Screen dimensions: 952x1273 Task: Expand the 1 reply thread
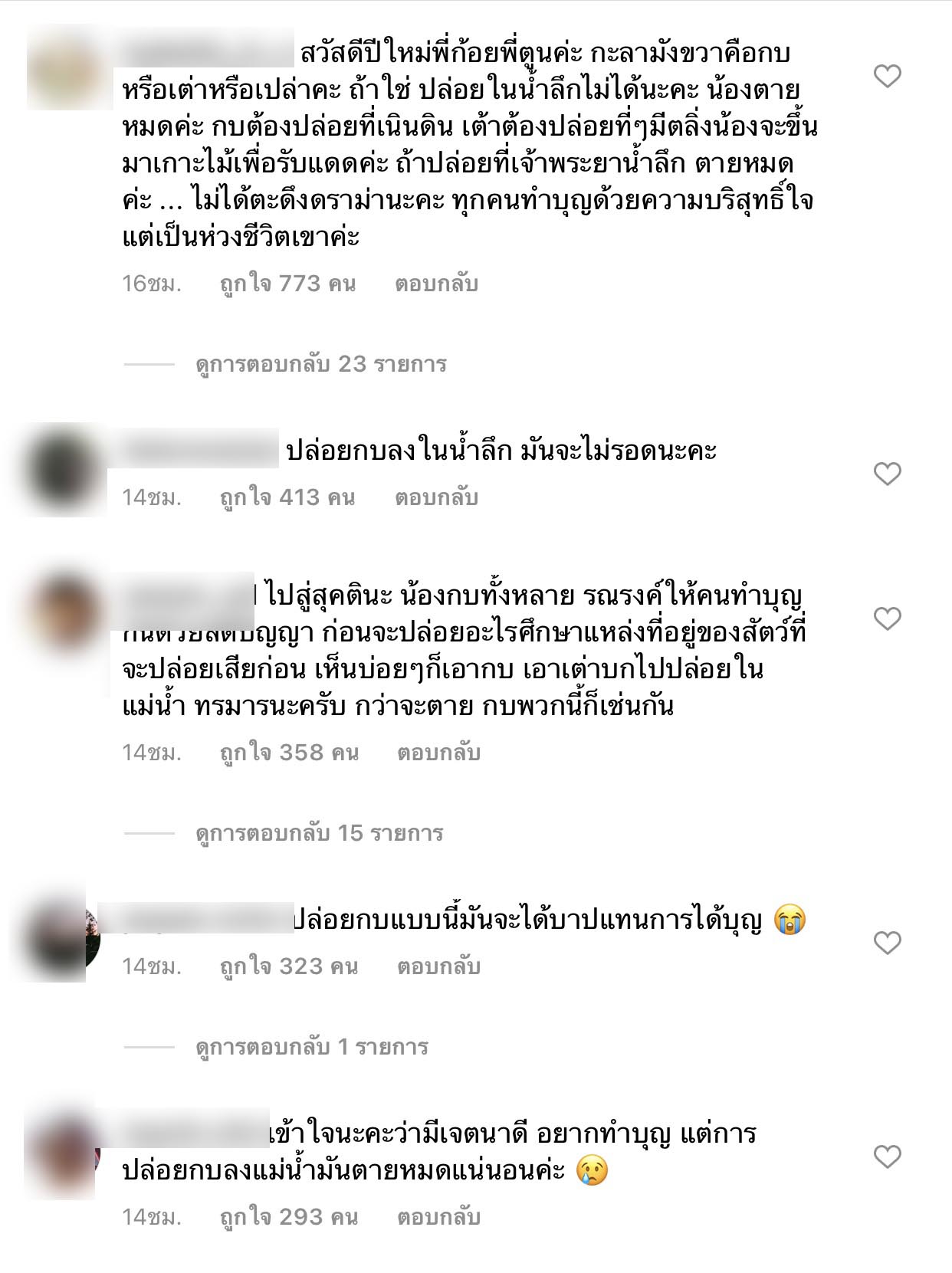click(x=312, y=1047)
